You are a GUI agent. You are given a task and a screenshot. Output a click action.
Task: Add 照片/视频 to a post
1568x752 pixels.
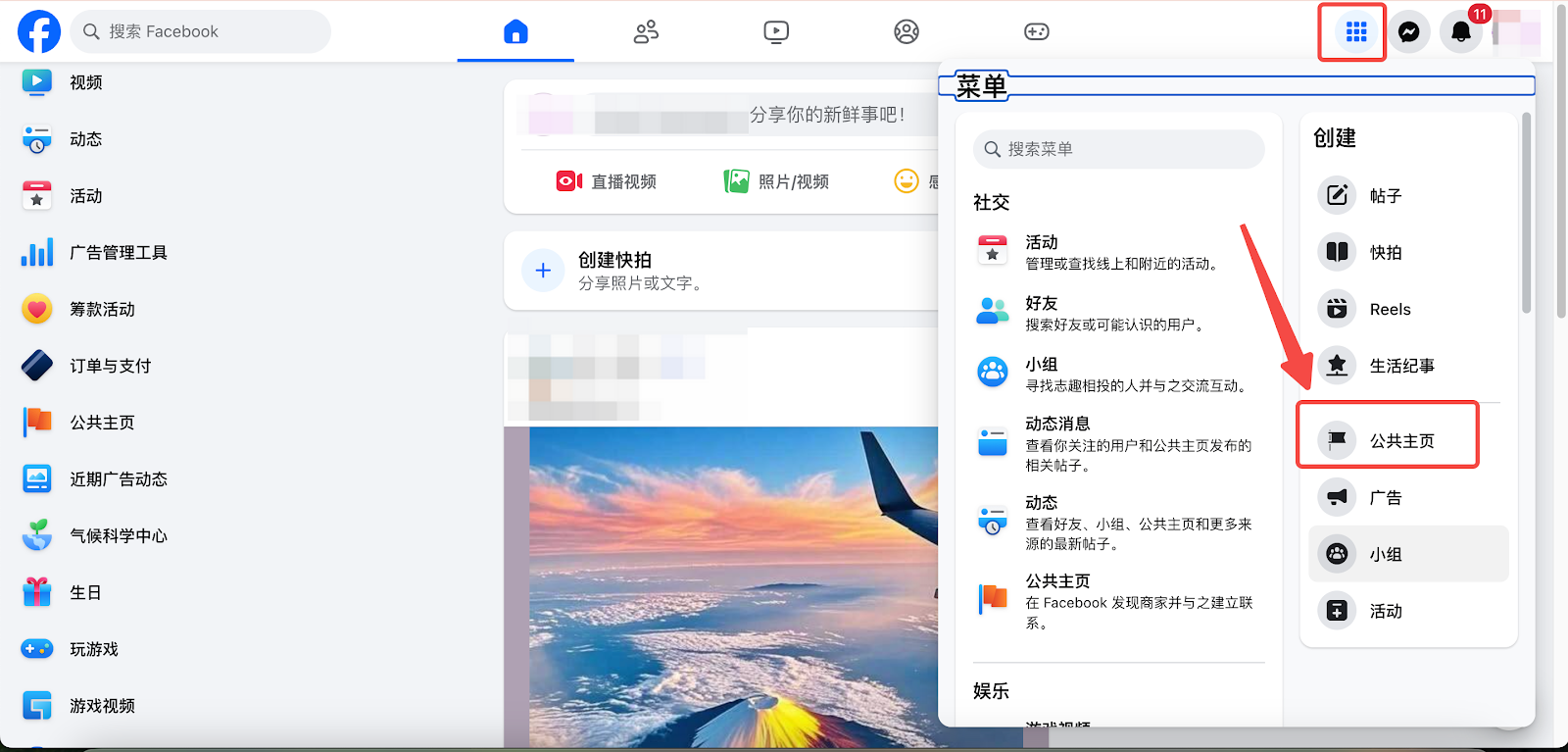click(776, 181)
